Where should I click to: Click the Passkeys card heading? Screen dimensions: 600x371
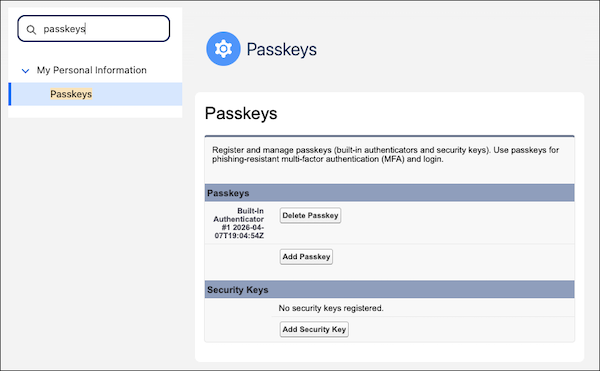(241, 113)
